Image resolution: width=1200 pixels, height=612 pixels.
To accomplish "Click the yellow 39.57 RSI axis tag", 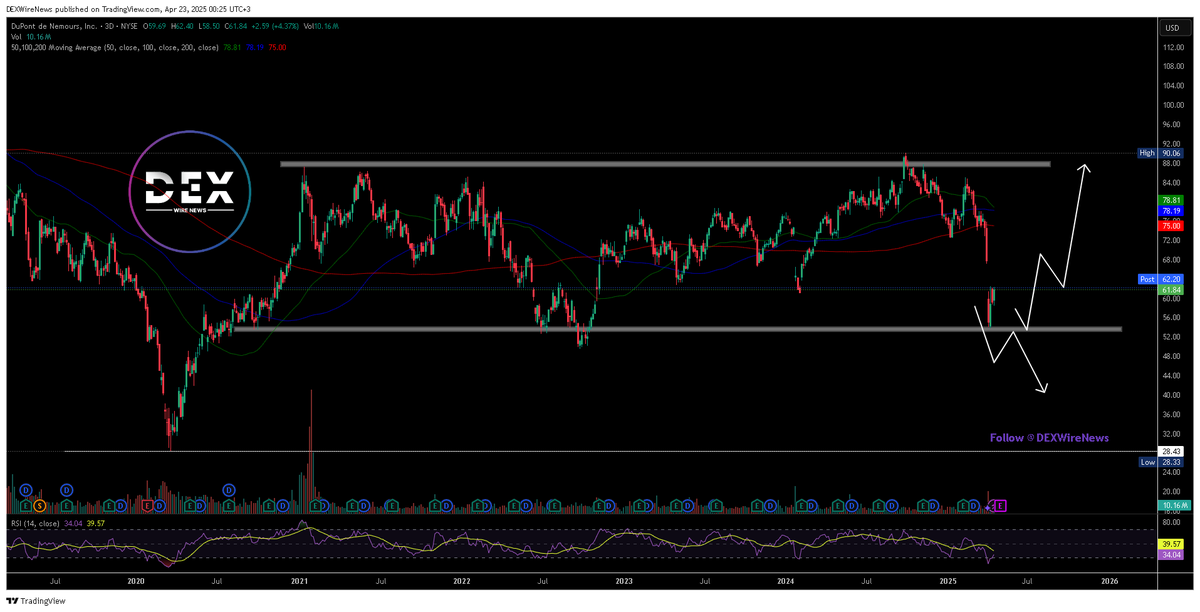I will coord(1171,544).
